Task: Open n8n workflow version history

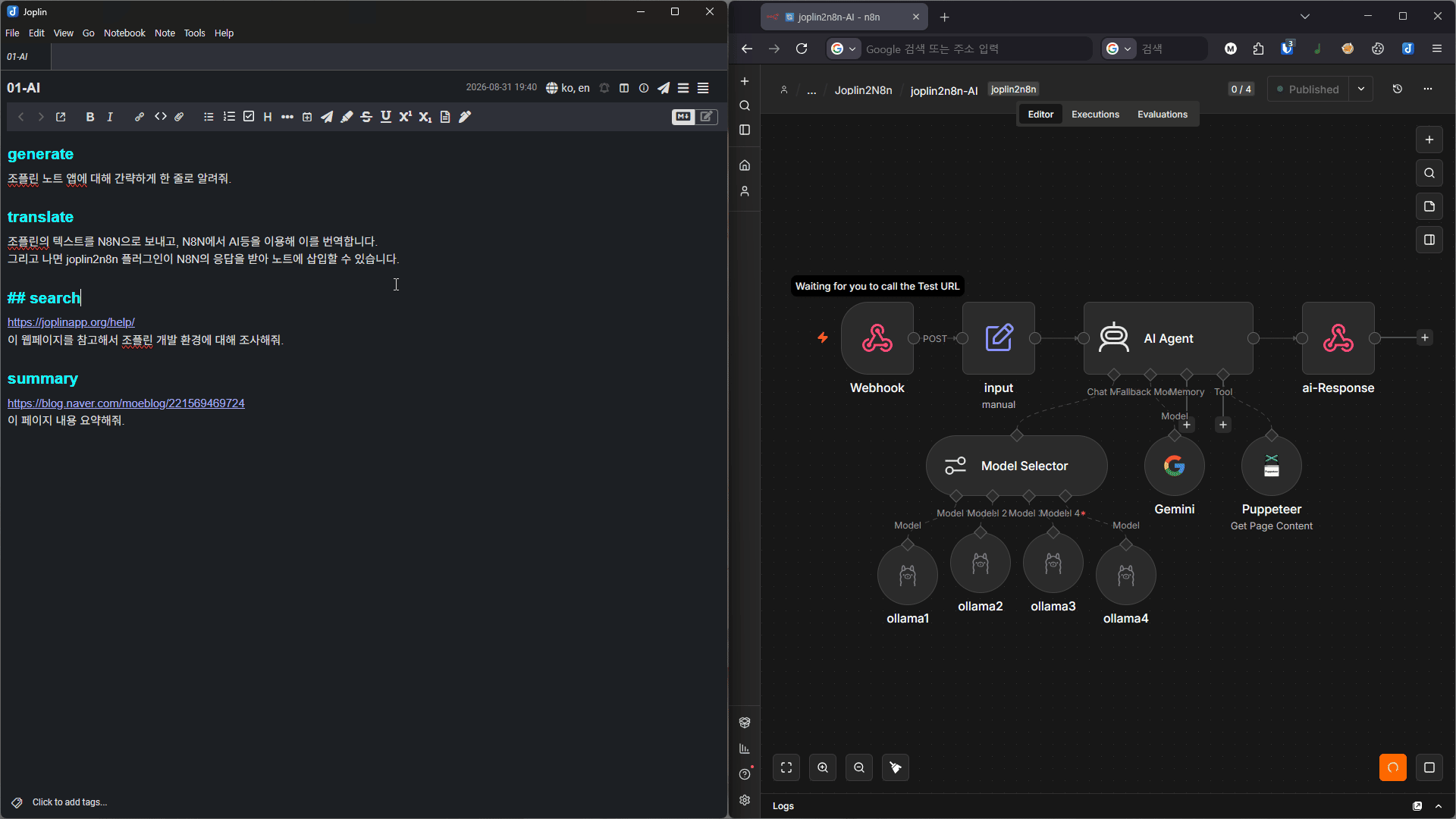Action: click(x=1398, y=89)
